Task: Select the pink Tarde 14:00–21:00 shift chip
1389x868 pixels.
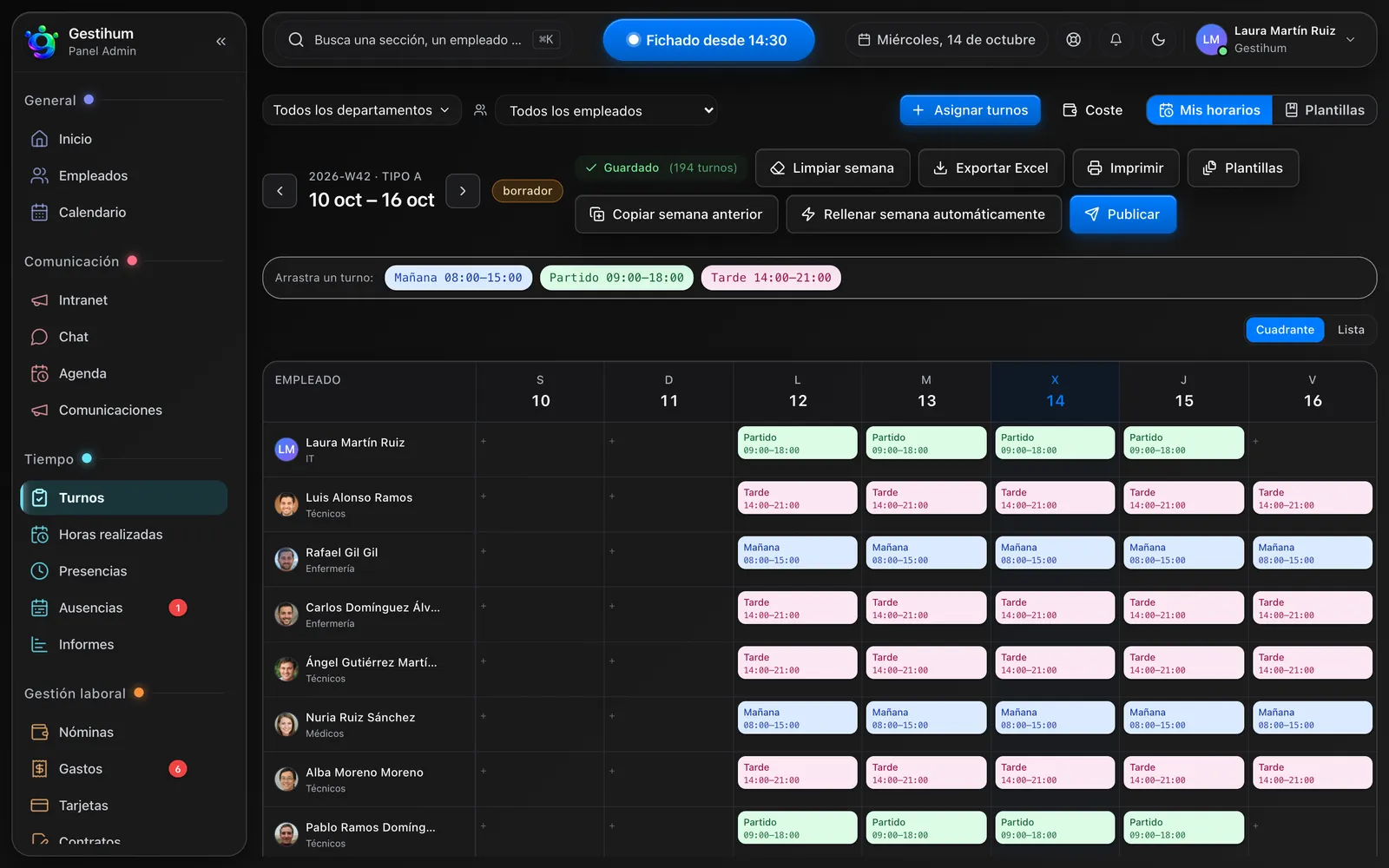Action: pyautogui.click(x=771, y=278)
